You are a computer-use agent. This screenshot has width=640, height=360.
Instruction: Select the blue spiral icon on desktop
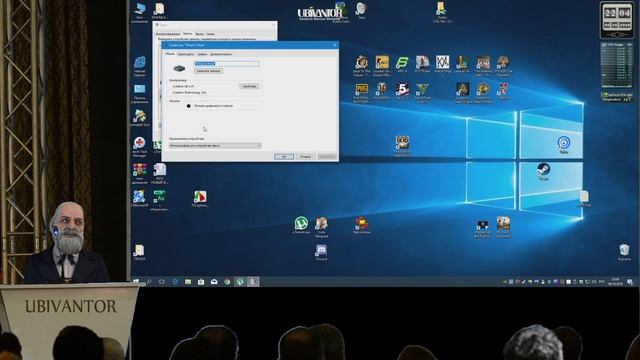coord(564,145)
